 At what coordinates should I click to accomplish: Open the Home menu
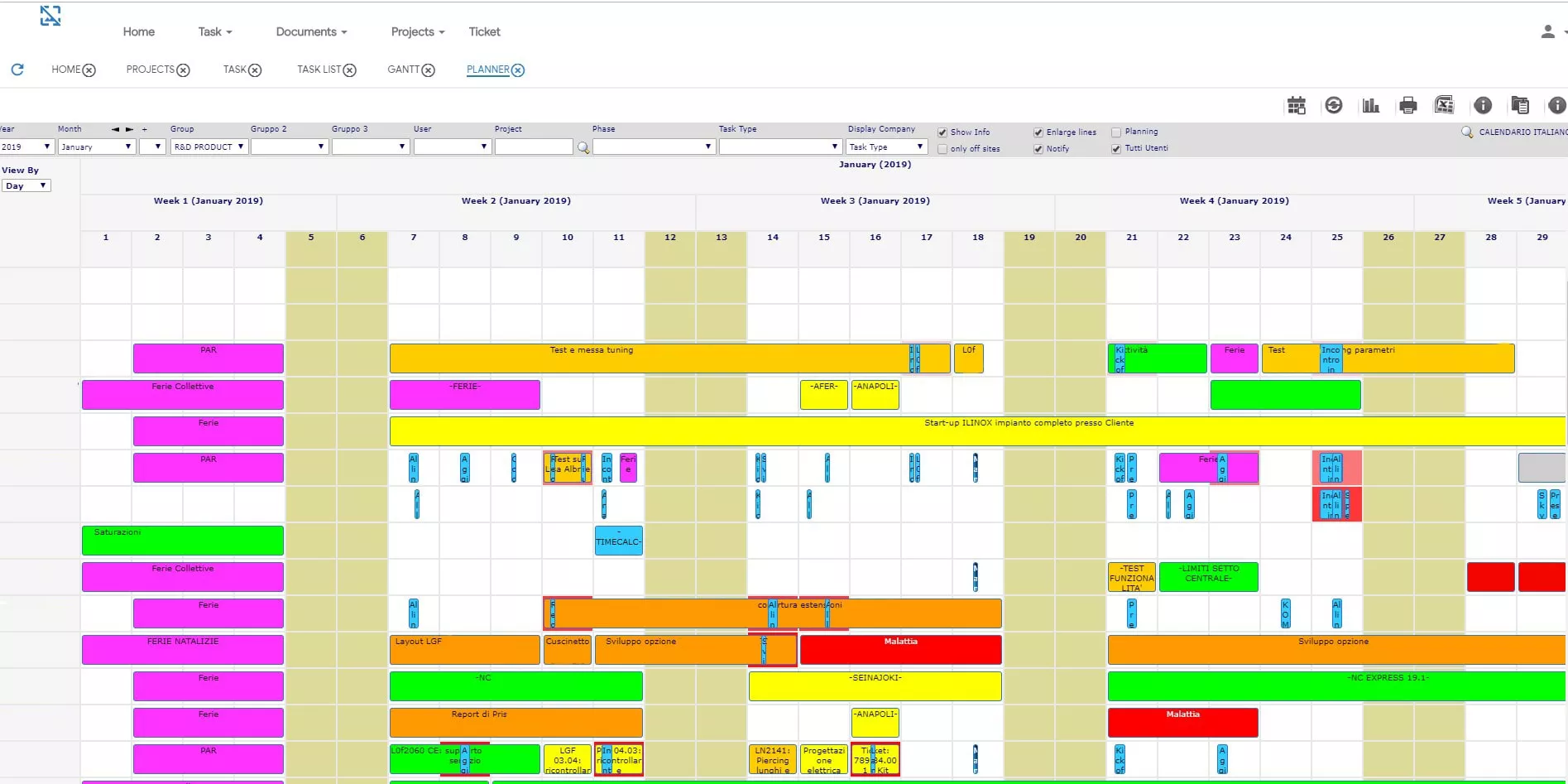point(139,31)
